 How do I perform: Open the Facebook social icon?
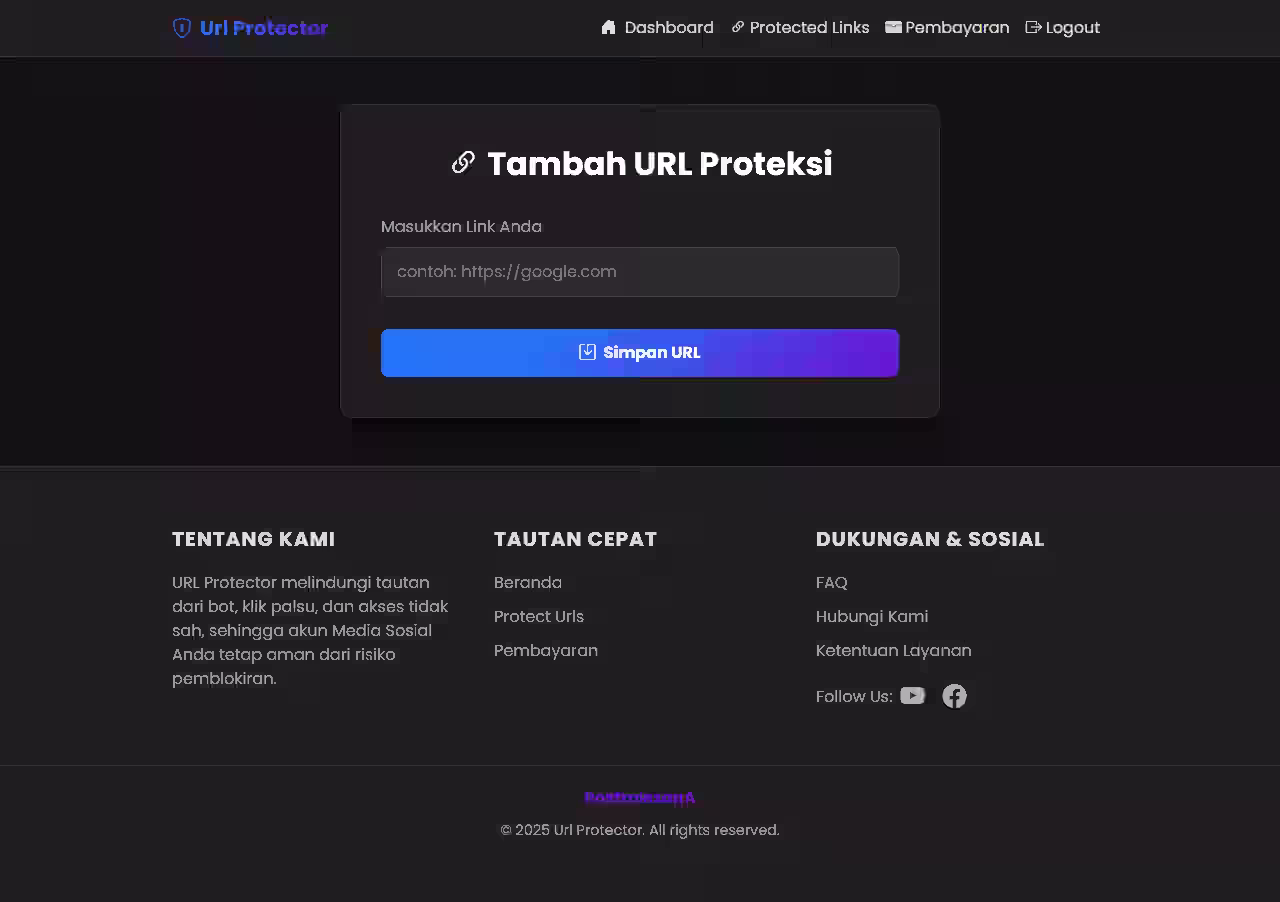tap(955, 696)
